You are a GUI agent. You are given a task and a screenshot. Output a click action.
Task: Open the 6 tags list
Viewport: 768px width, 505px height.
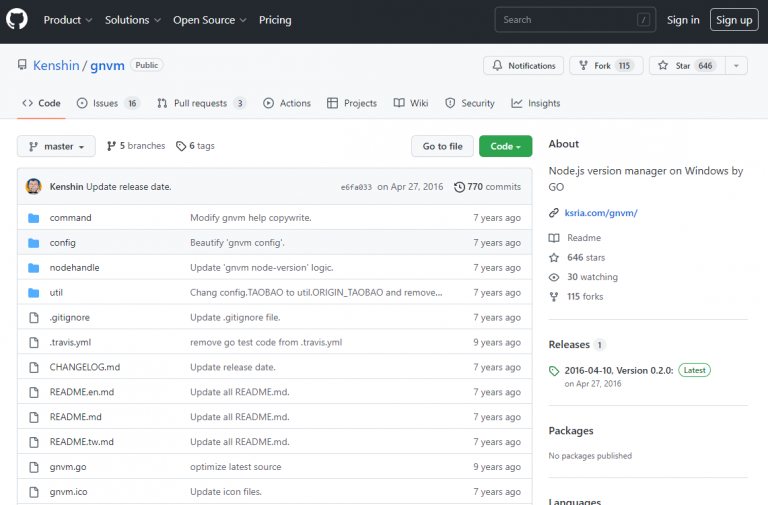click(195, 146)
